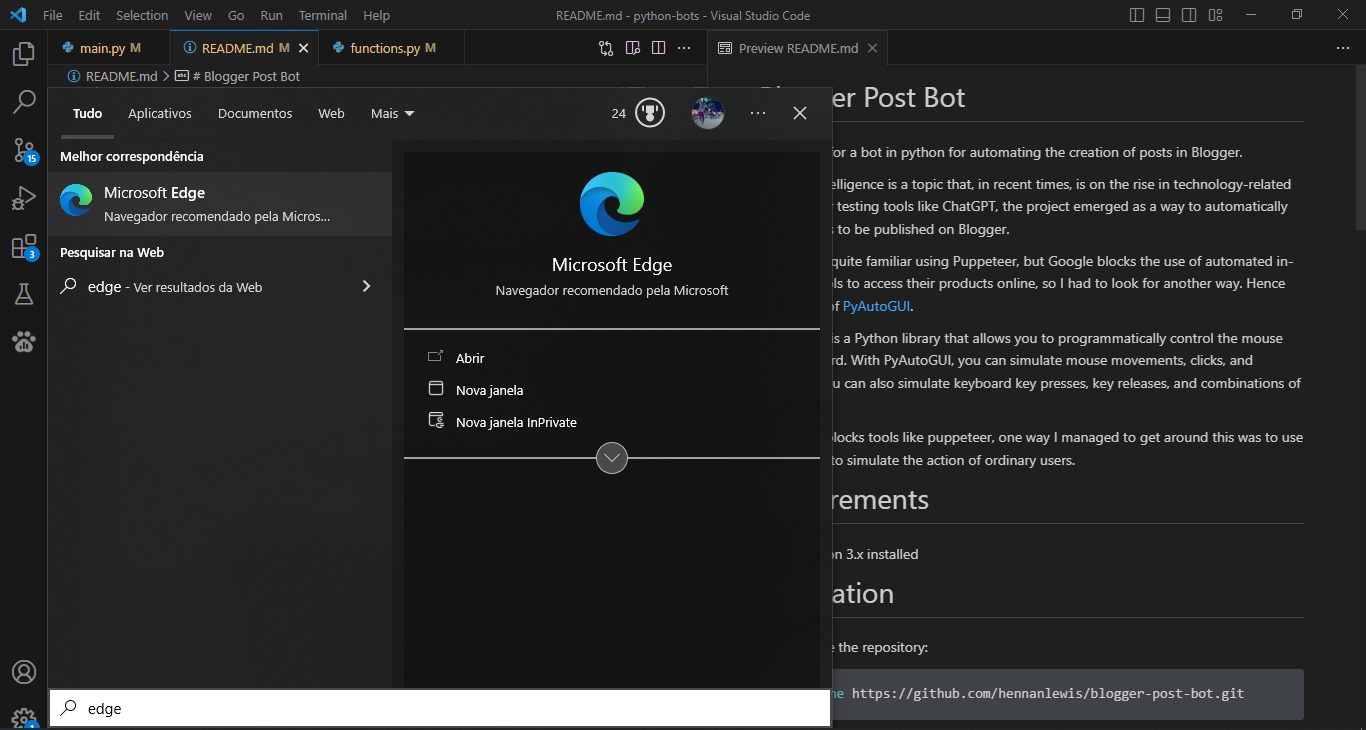Click Nova janela action
Screen dimensions: 1366x730
coord(612,390)
